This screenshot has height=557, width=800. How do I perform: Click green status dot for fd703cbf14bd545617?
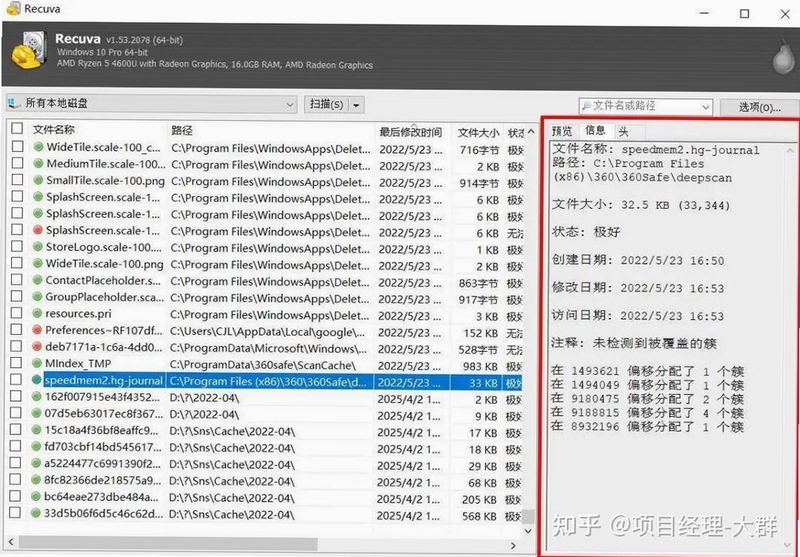36,447
